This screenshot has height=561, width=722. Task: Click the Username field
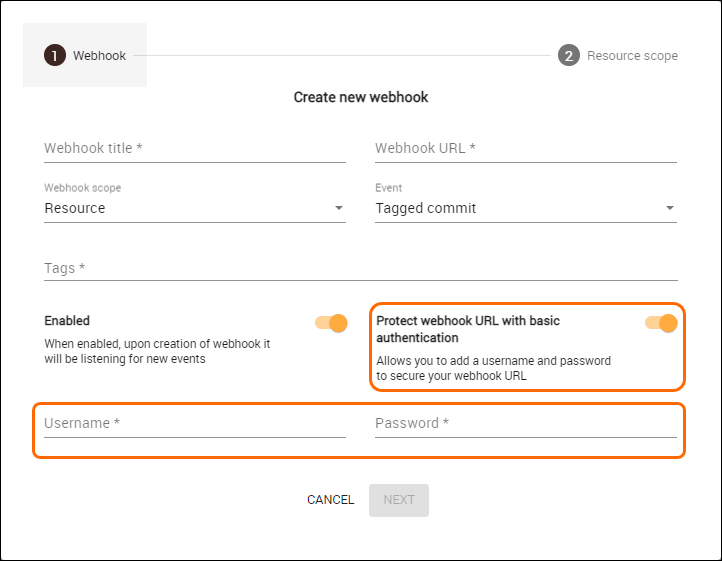(x=194, y=423)
